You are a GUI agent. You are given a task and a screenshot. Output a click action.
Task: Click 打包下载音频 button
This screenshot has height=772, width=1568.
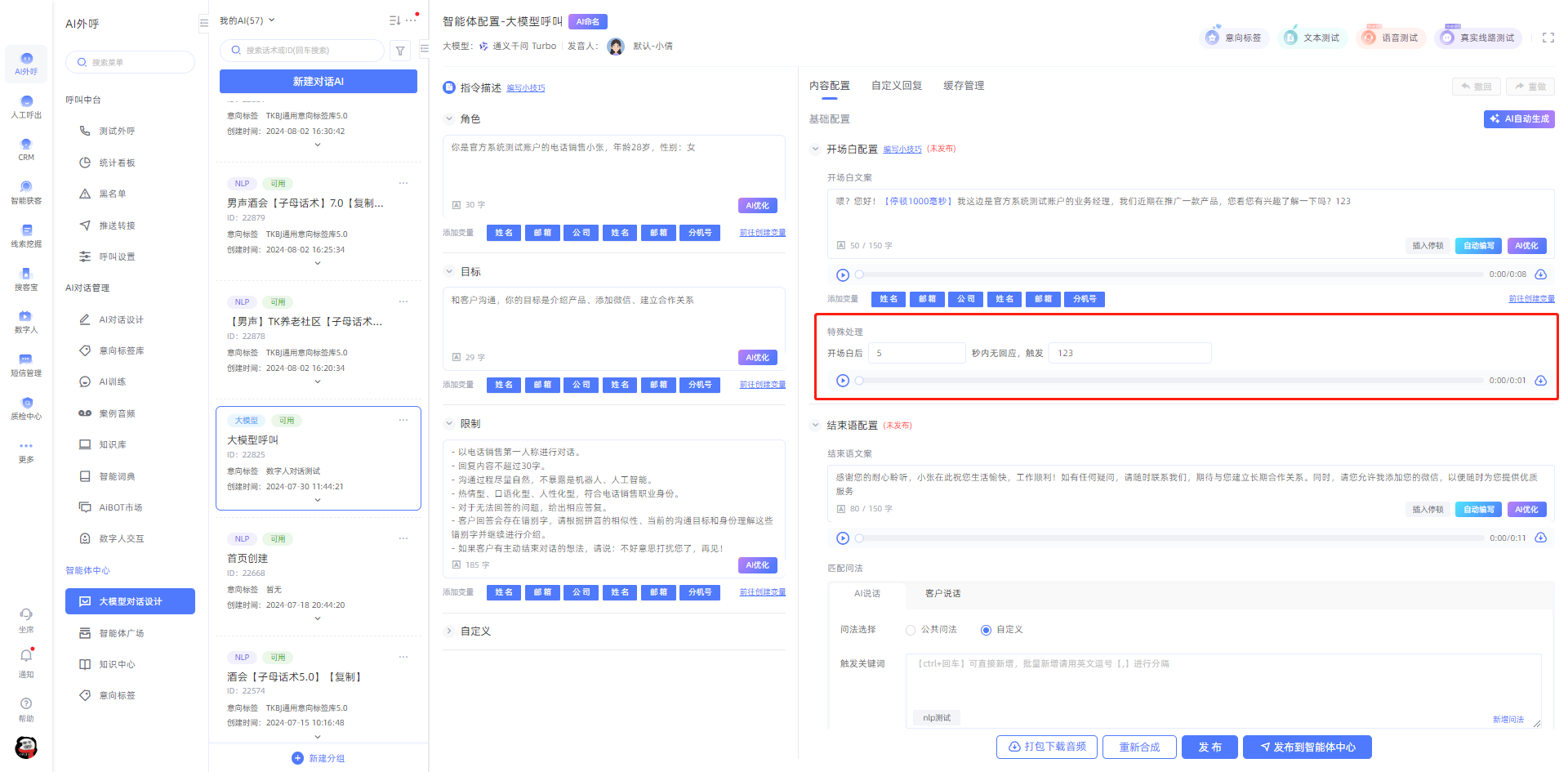1047,747
